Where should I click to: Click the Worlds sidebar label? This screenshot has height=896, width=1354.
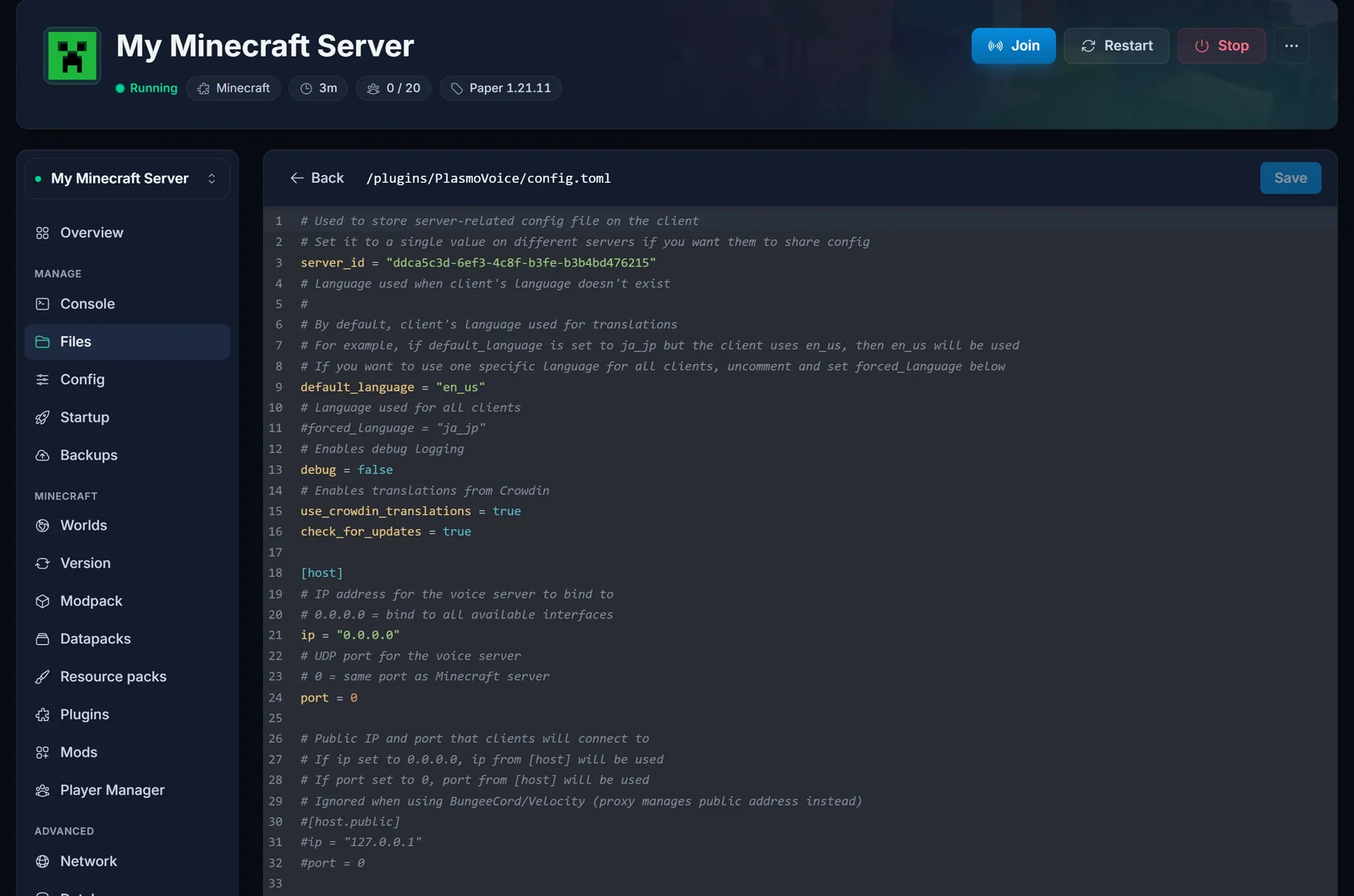84,525
